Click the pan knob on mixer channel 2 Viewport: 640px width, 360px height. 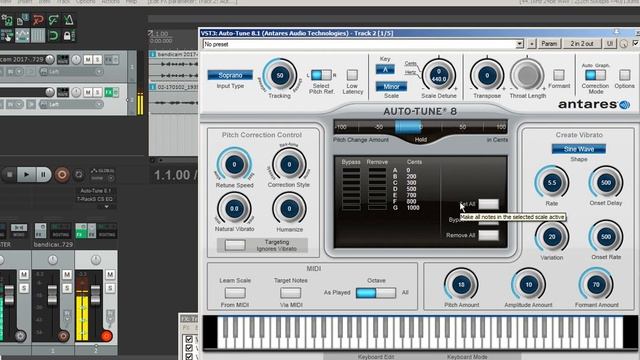click(x=96, y=260)
